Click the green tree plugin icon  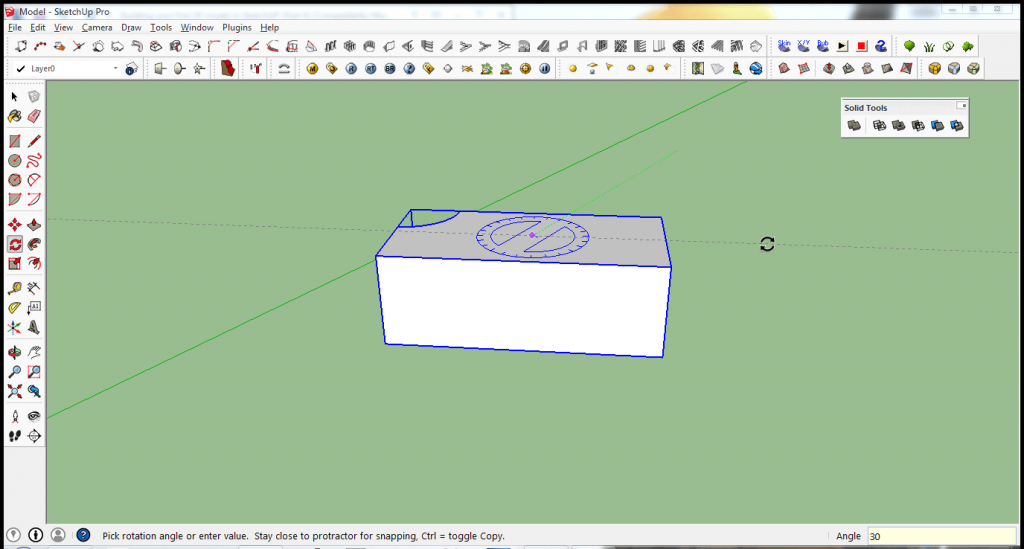point(909,46)
